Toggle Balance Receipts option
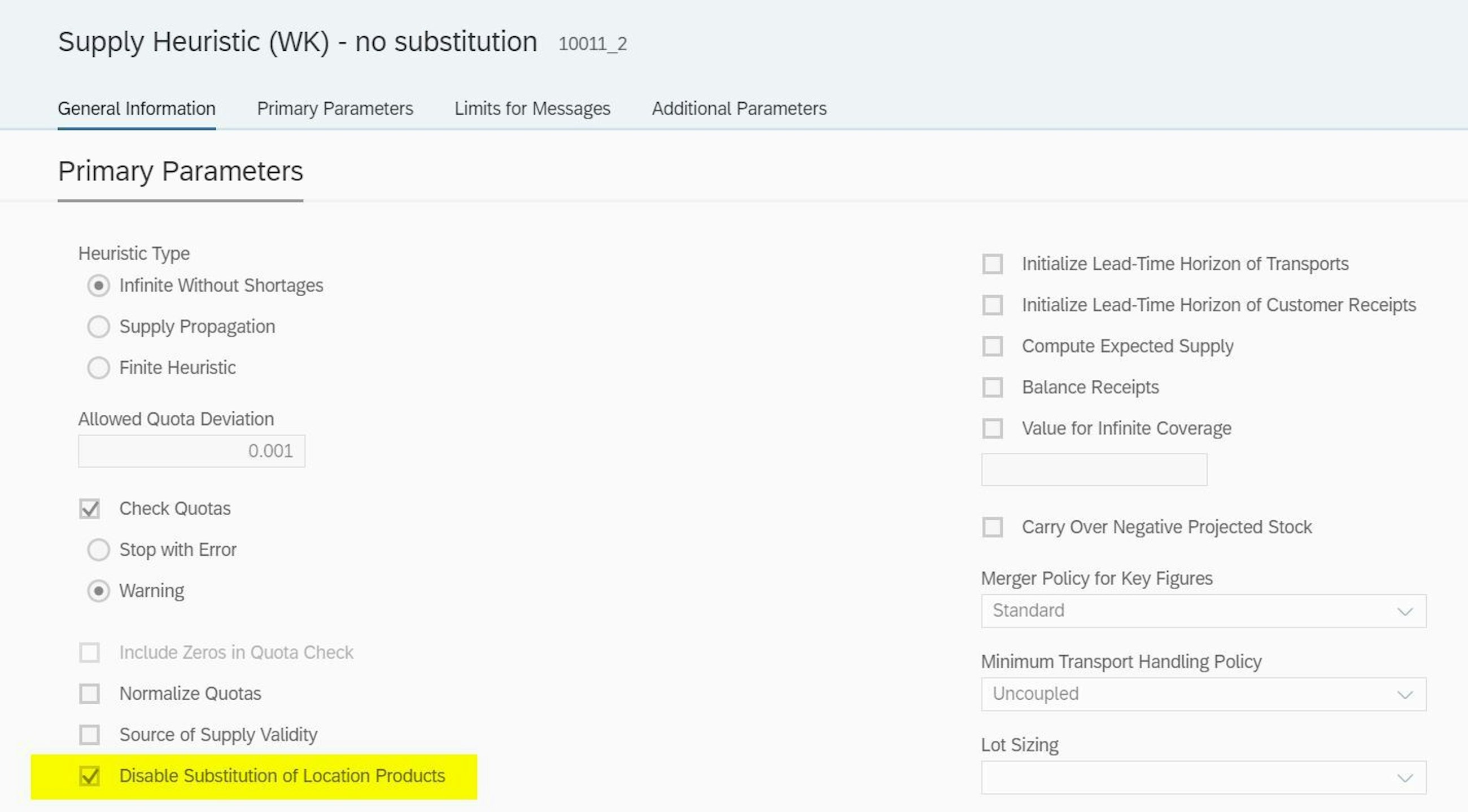Image resolution: width=1468 pixels, height=812 pixels. click(994, 387)
